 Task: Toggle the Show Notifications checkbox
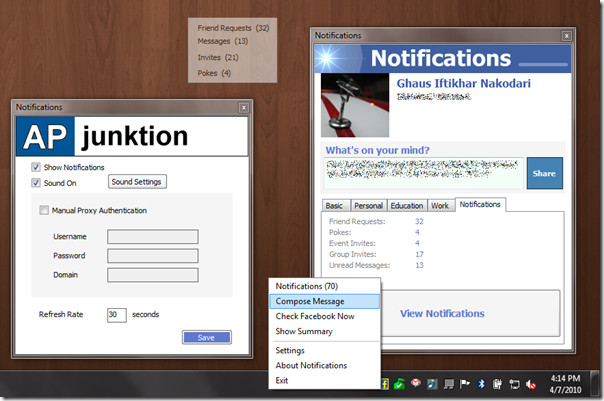[x=36, y=167]
